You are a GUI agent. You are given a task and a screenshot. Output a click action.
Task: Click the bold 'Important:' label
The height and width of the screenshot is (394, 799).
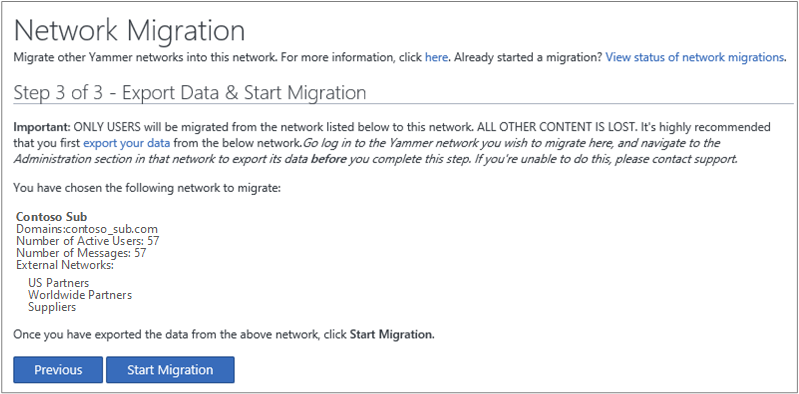point(42,127)
